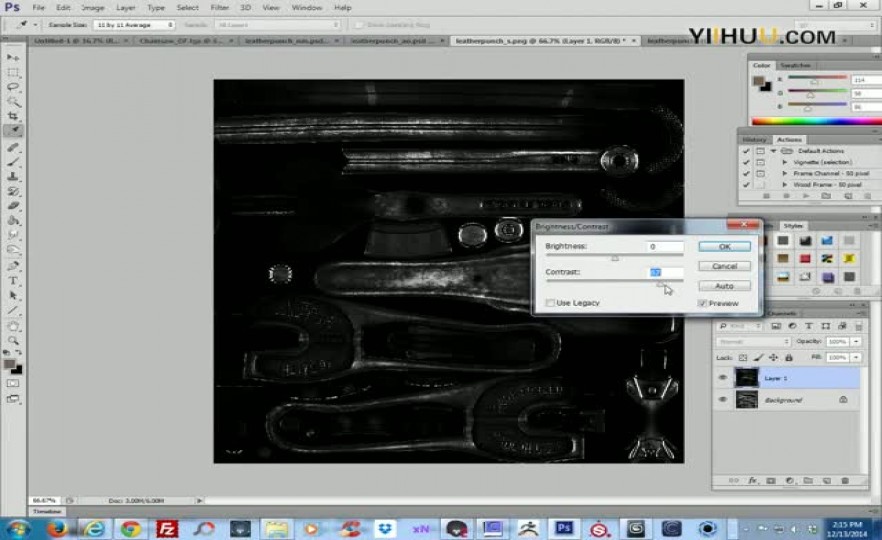Select the Eraser tool
This screenshot has width=882, height=540.
13,206
